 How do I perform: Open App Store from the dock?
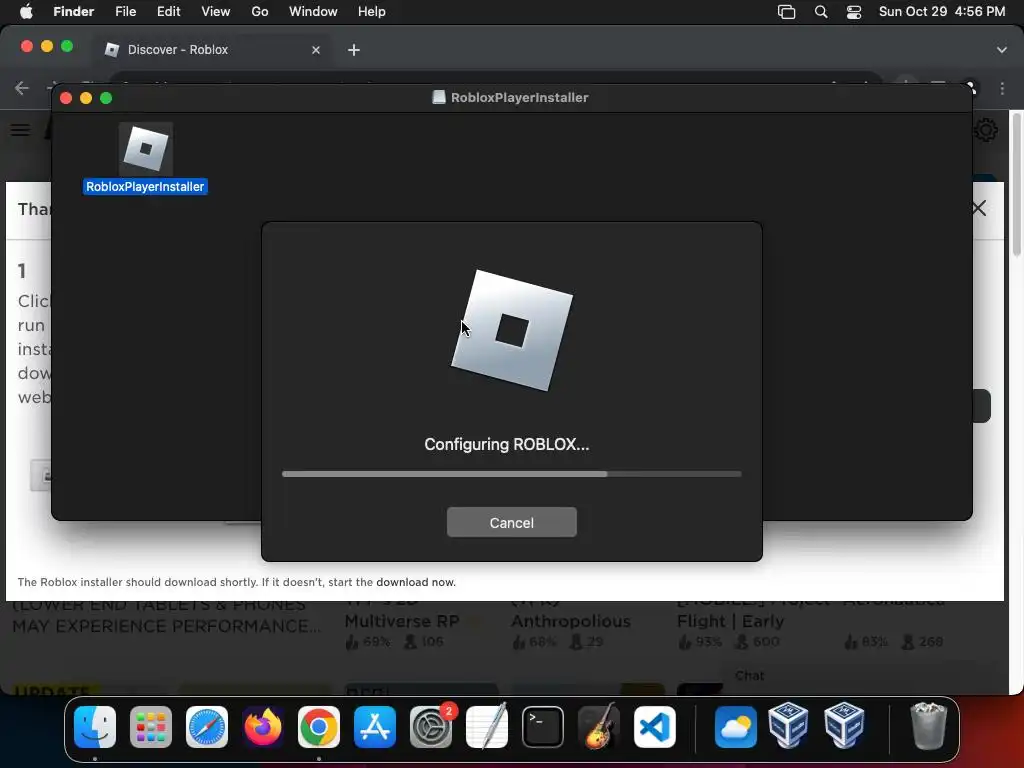pyautogui.click(x=375, y=727)
